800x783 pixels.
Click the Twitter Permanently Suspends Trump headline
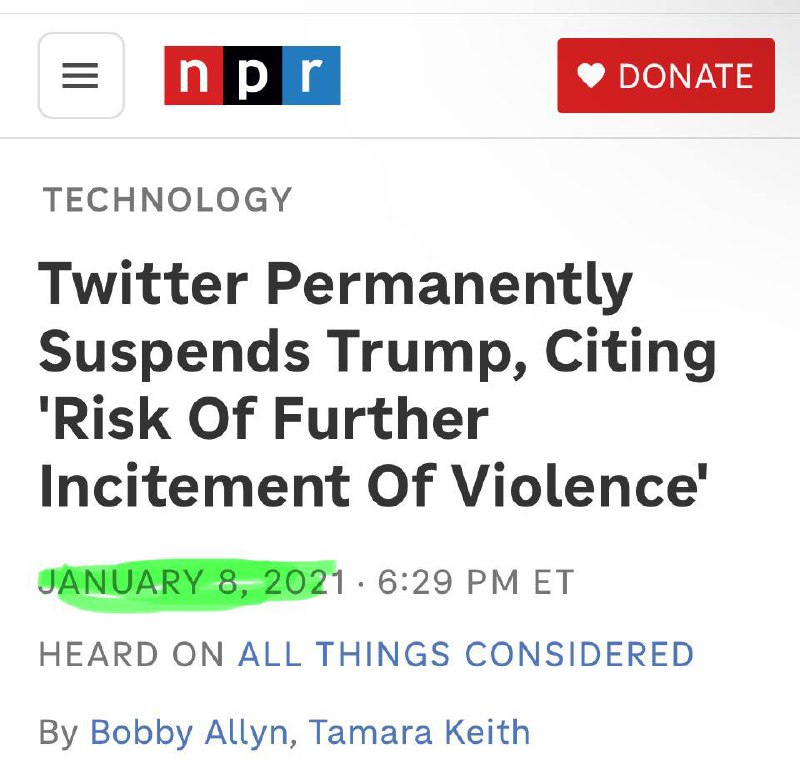[378, 385]
